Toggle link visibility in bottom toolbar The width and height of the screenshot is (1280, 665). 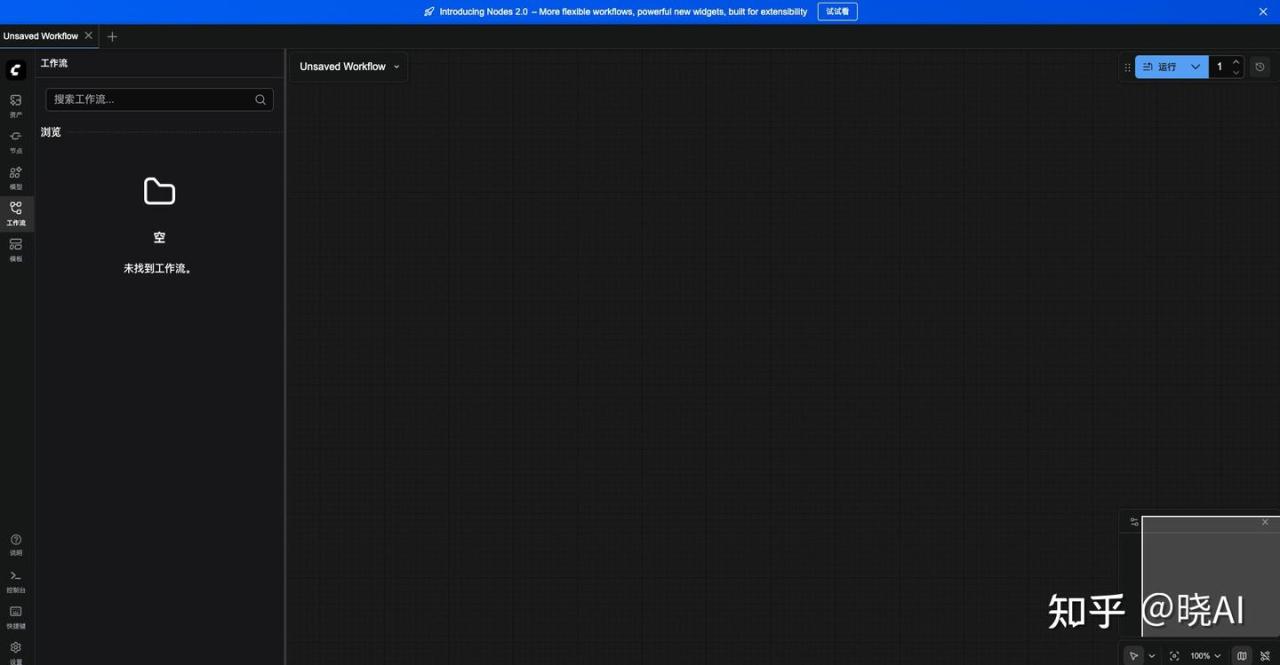(x=1265, y=656)
